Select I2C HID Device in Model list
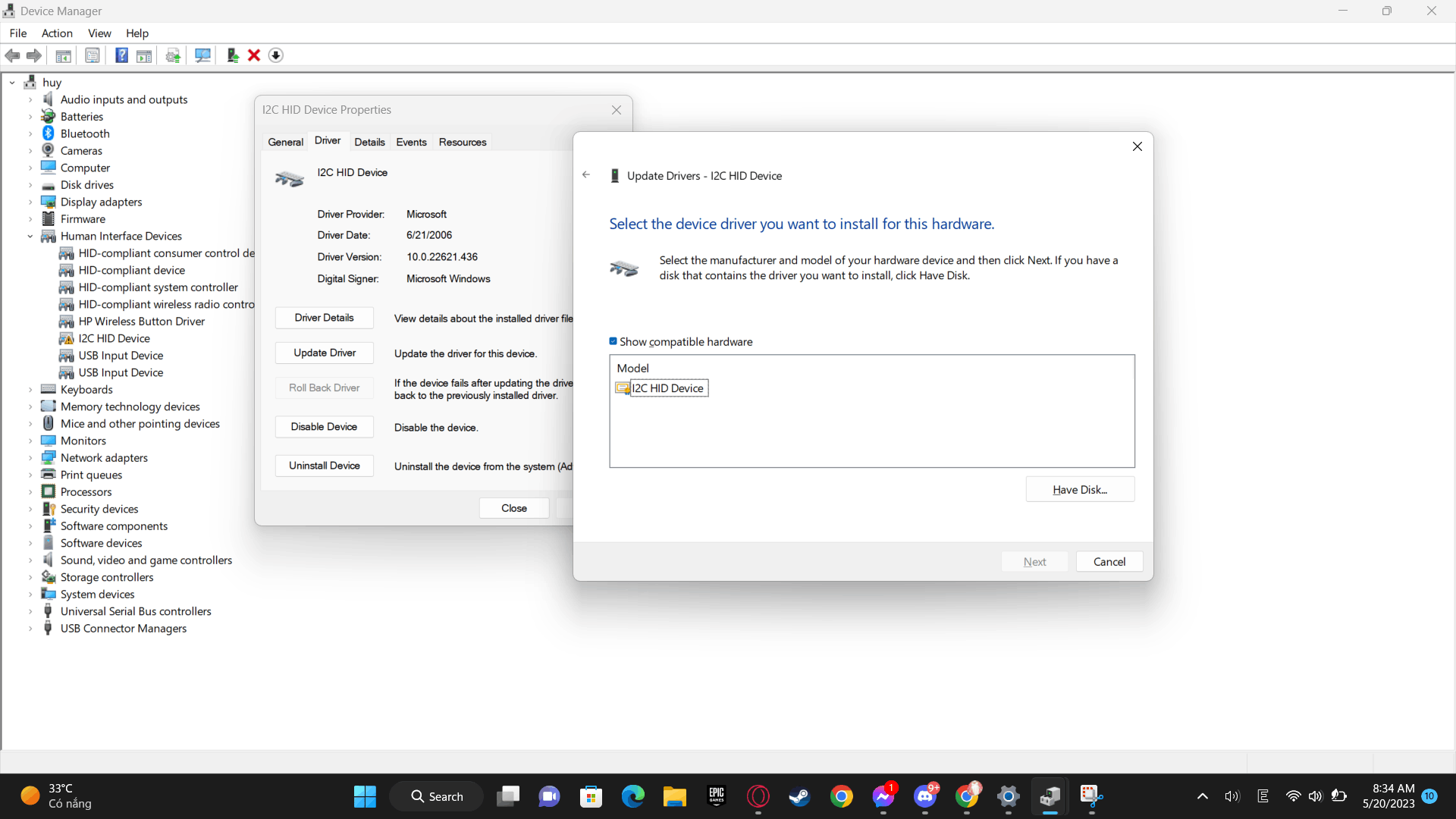This screenshot has width=1456, height=819. (x=667, y=388)
